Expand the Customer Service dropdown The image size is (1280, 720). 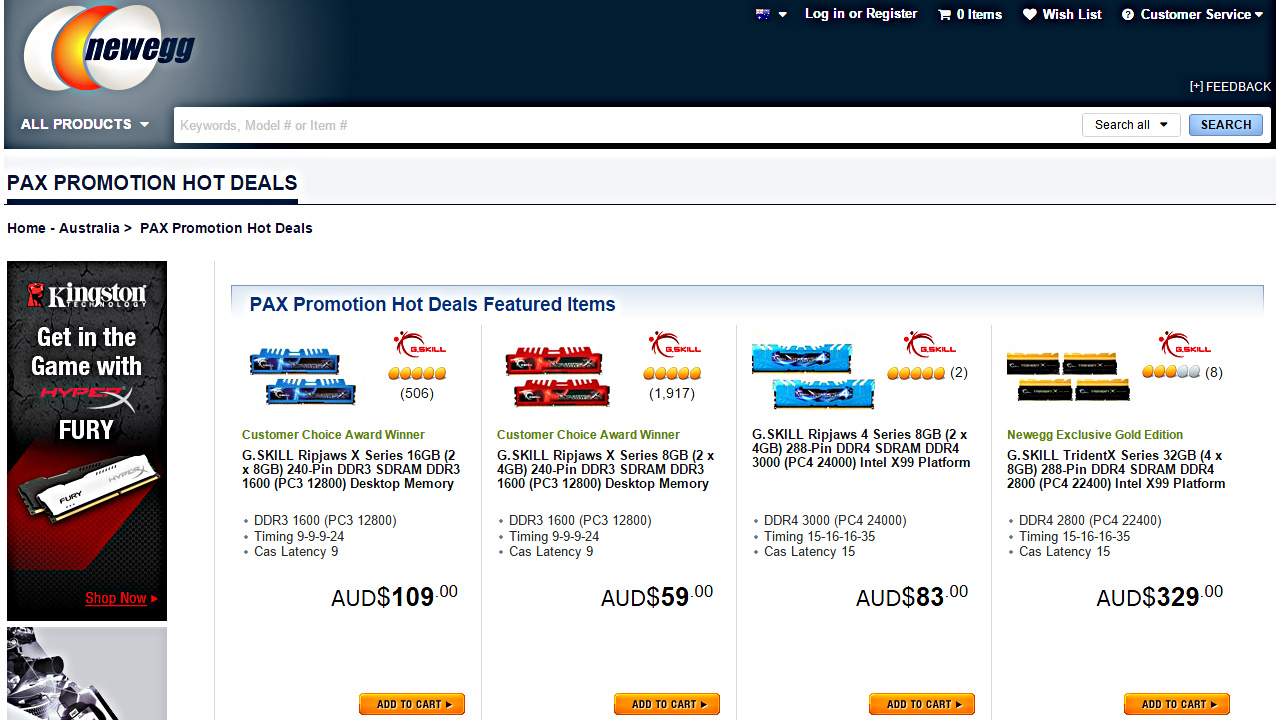[1192, 14]
